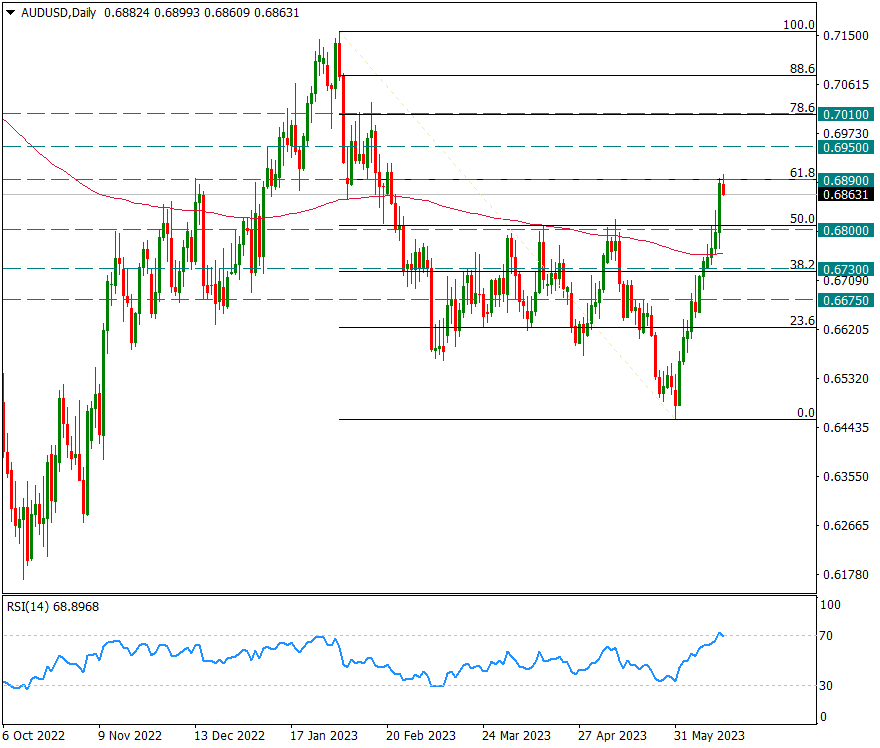Click the 0.62665 price axis label

[x=846, y=526]
